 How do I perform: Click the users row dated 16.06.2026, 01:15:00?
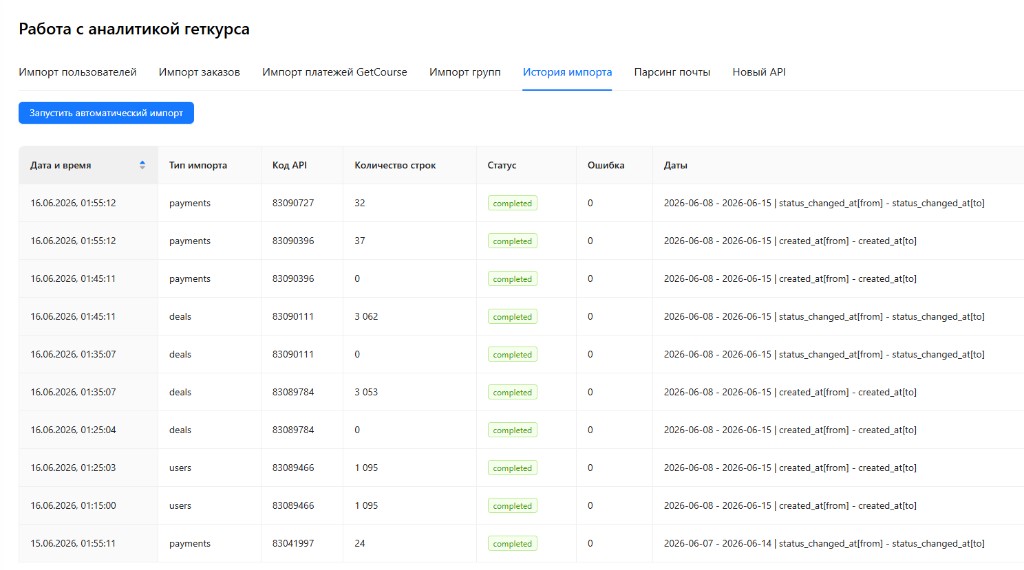point(521,506)
